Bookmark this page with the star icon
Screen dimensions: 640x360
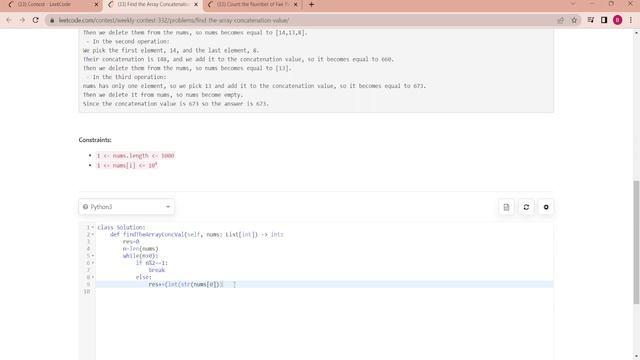pos(574,20)
